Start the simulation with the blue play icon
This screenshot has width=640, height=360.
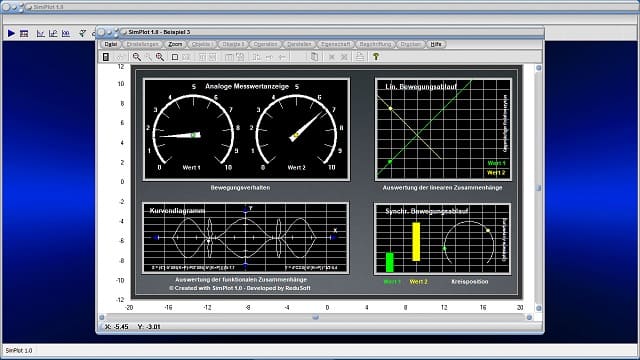(11, 33)
